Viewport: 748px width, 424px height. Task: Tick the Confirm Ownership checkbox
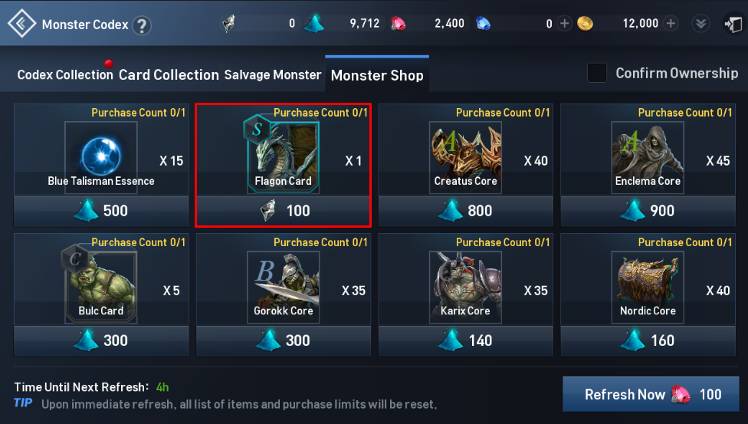(597, 73)
